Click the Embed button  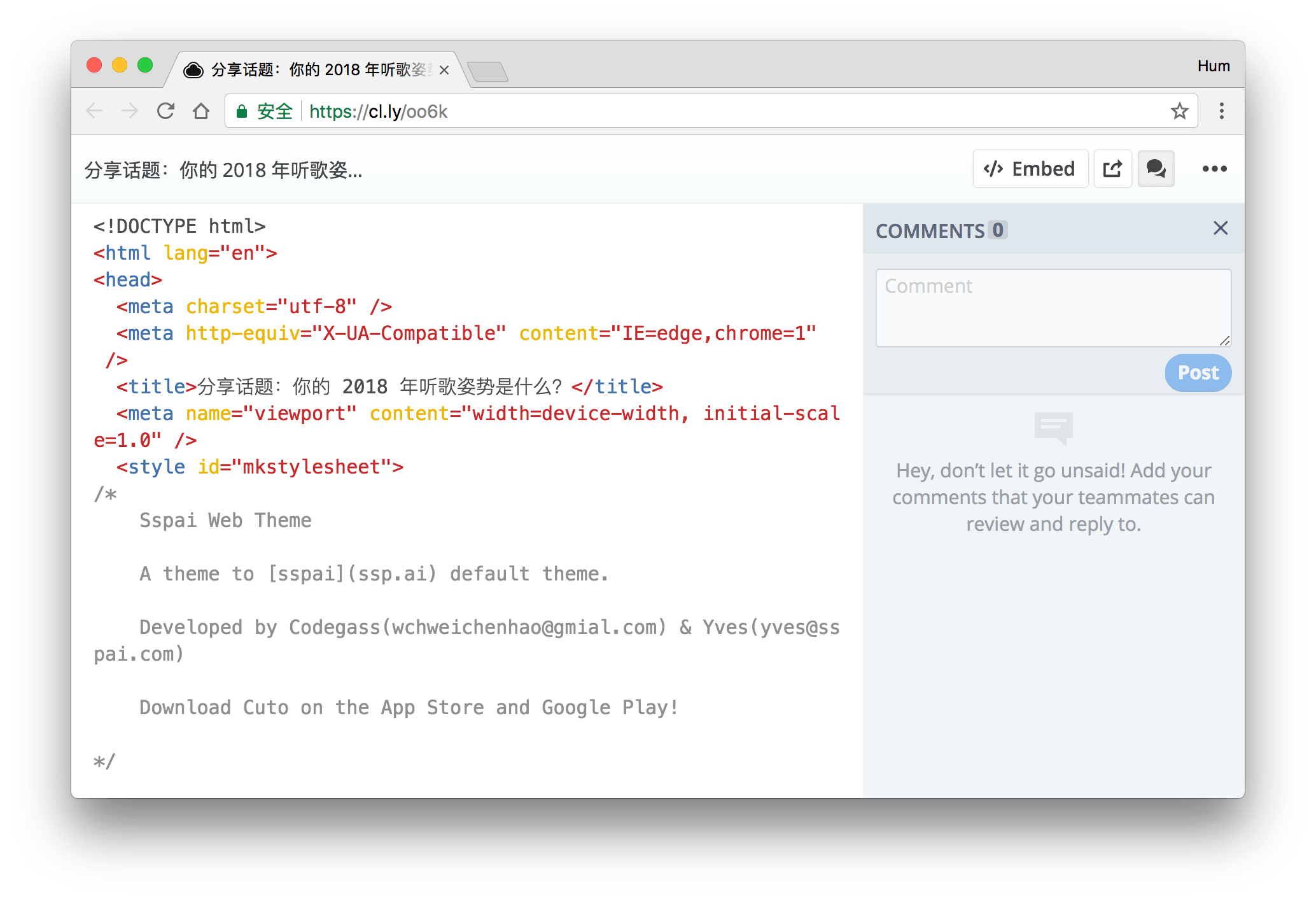click(x=1030, y=169)
